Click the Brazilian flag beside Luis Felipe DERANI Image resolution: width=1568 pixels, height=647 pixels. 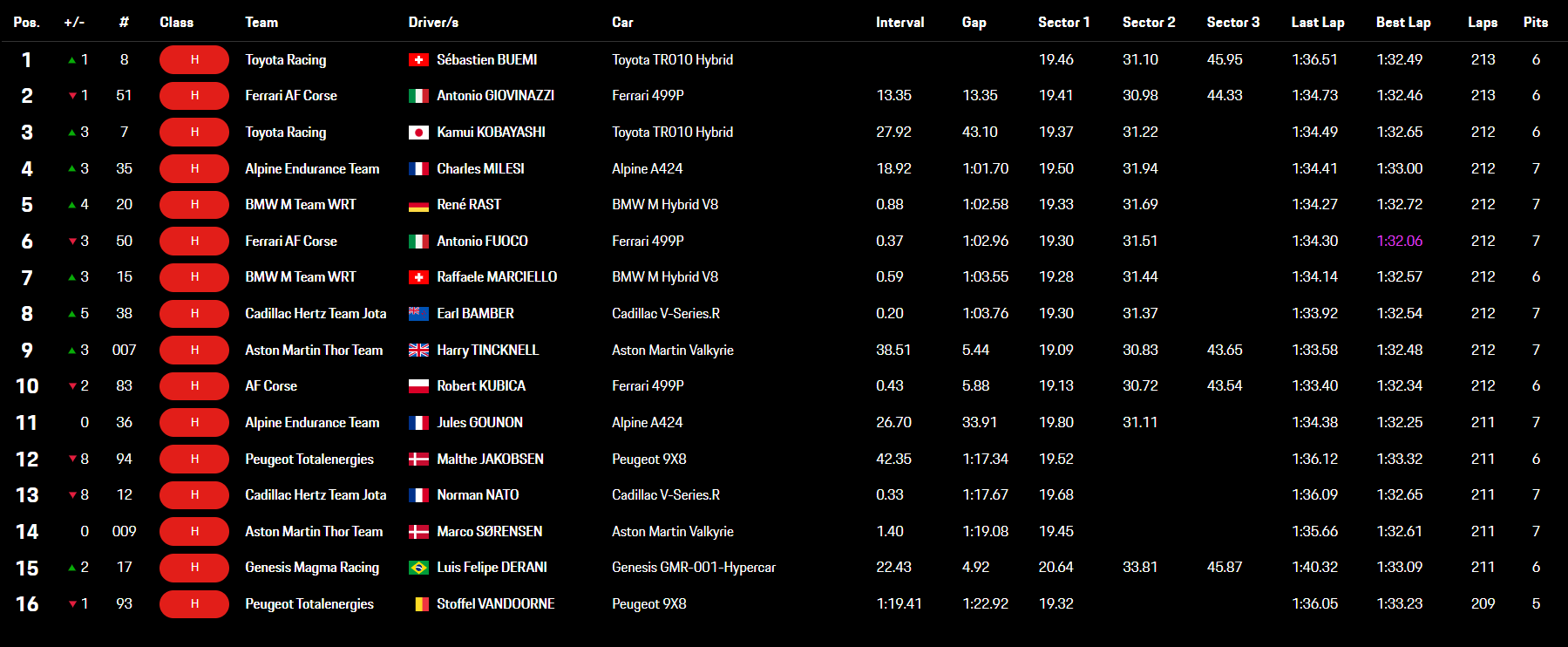click(x=418, y=568)
